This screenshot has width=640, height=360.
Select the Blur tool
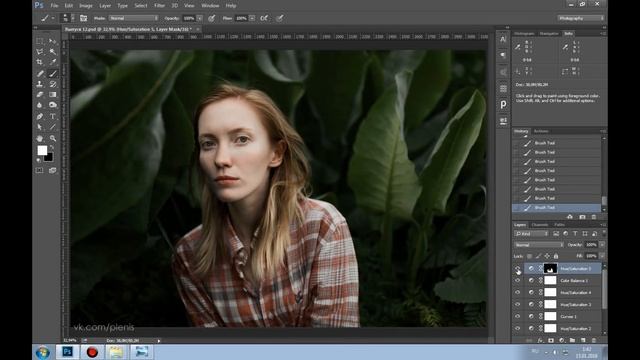click(x=40, y=105)
